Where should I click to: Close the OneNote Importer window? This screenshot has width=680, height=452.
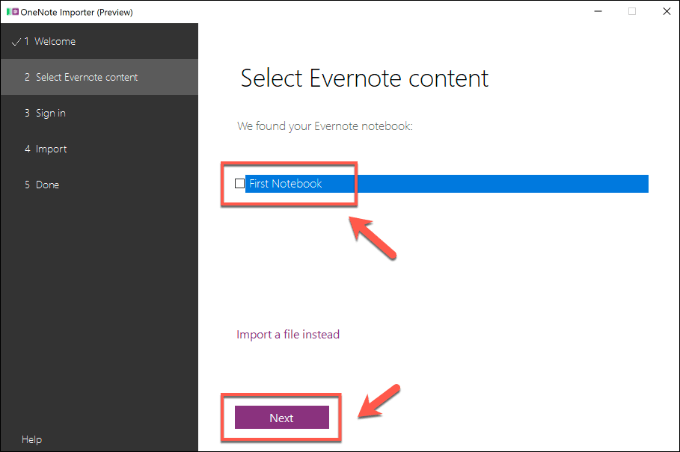(660, 11)
